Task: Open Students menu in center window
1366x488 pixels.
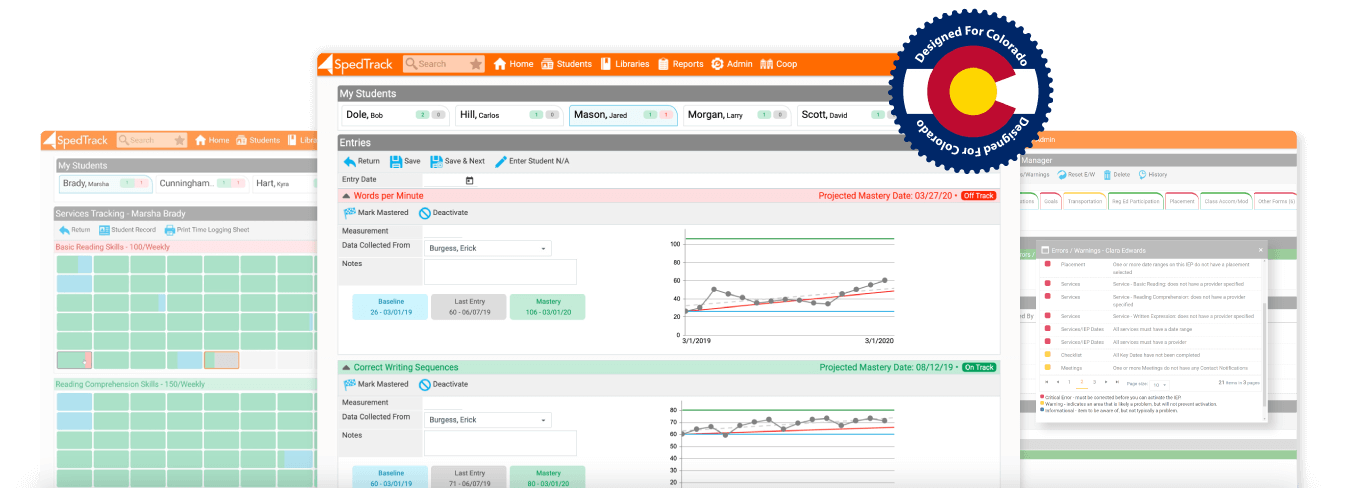Action: [x=567, y=64]
